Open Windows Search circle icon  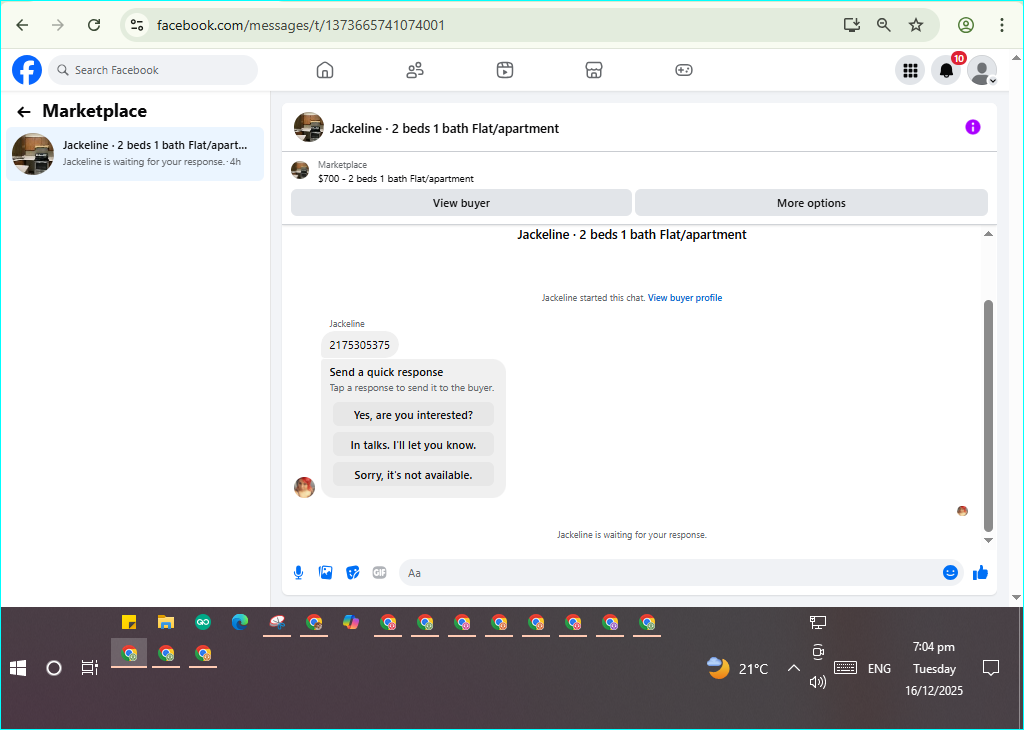(54, 668)
